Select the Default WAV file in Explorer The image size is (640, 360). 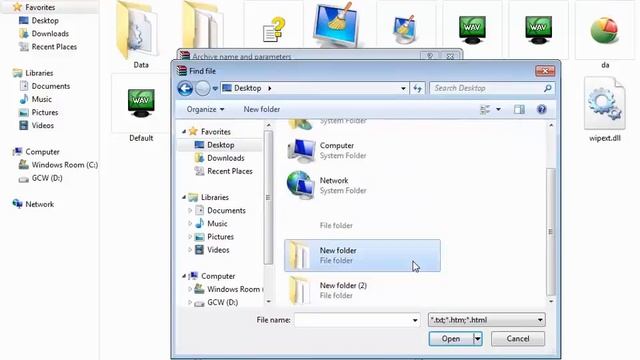point(141,109)
